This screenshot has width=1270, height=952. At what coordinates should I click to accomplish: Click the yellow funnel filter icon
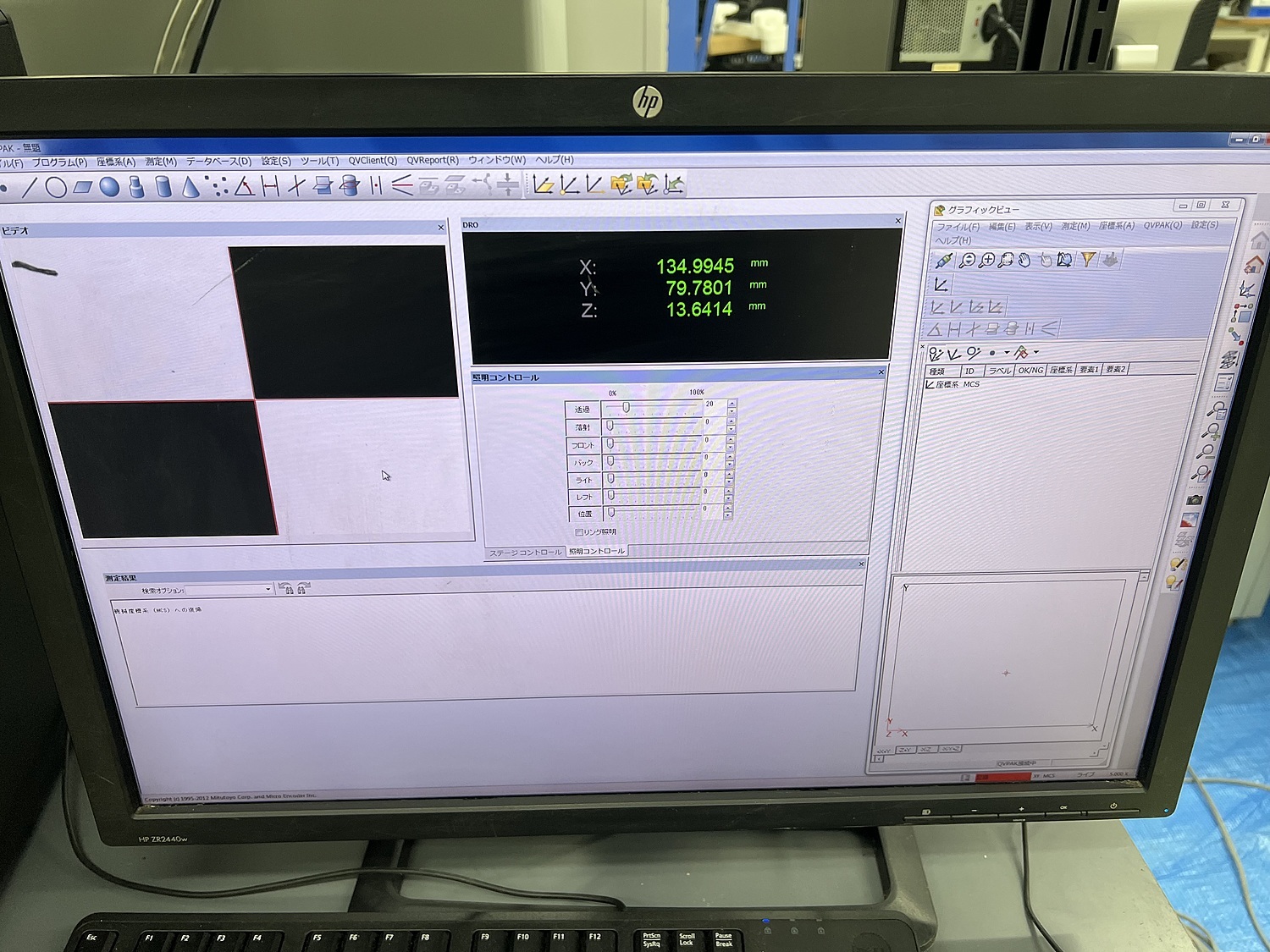coord(1088,260)
